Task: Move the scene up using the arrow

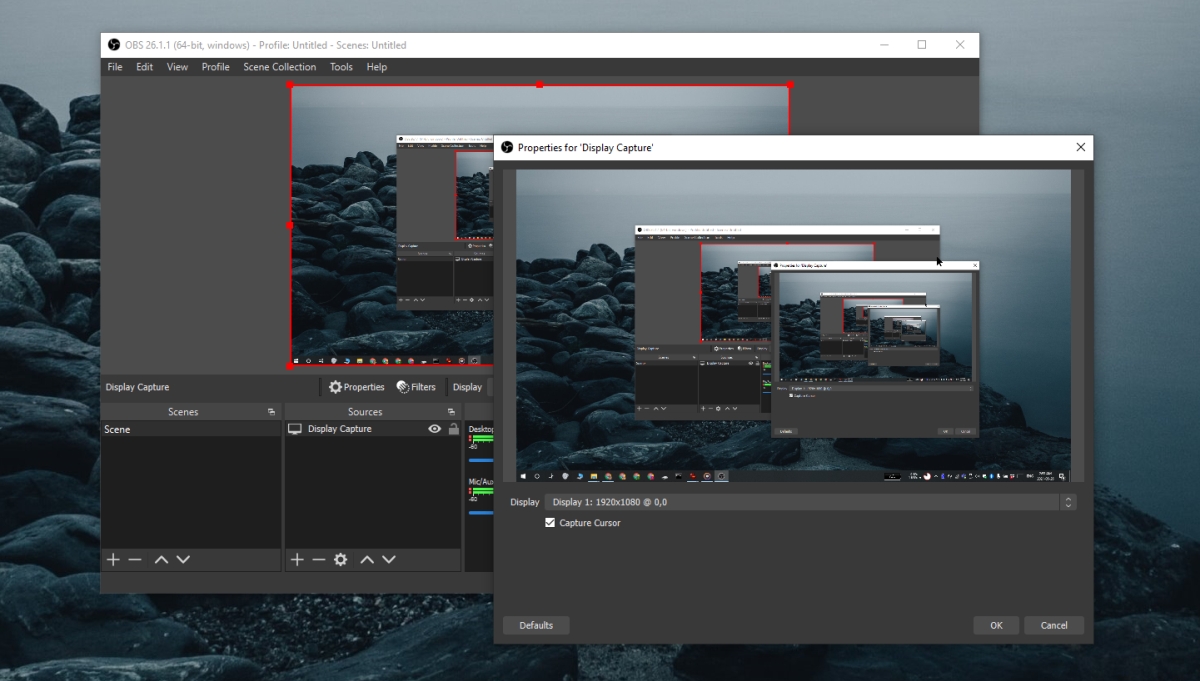Action: 161,560
